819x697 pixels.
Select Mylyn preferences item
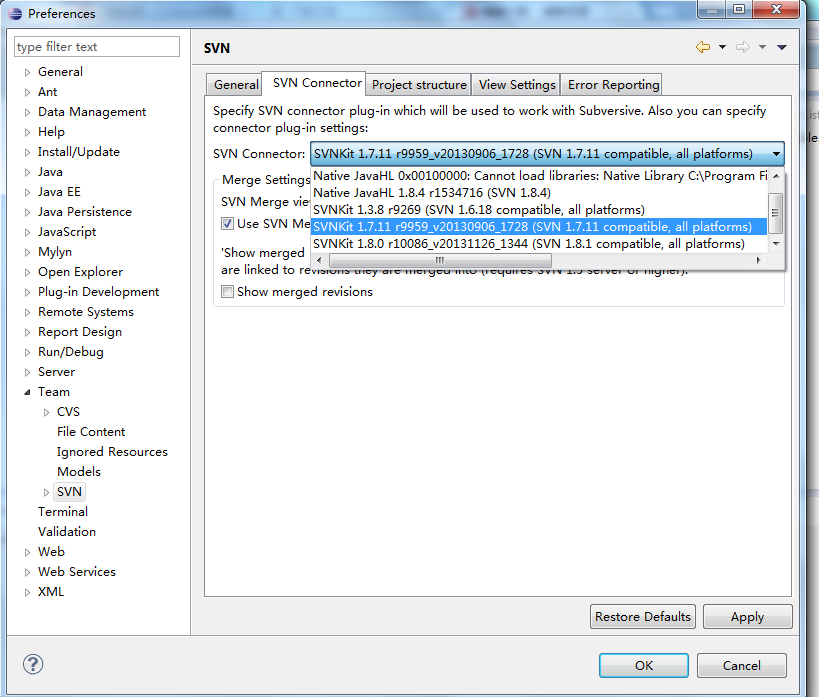point(55,252)
